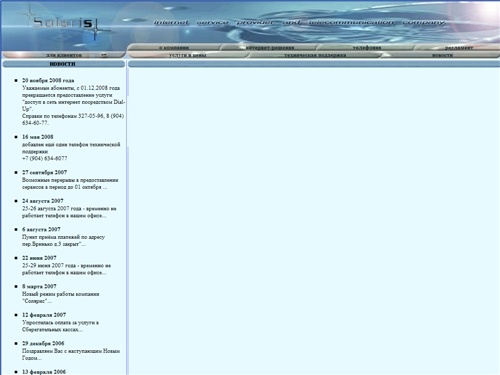Click the news date "13 февраля 2006"
This screenshot has width=500, height=375.
(x=44, y=372)
